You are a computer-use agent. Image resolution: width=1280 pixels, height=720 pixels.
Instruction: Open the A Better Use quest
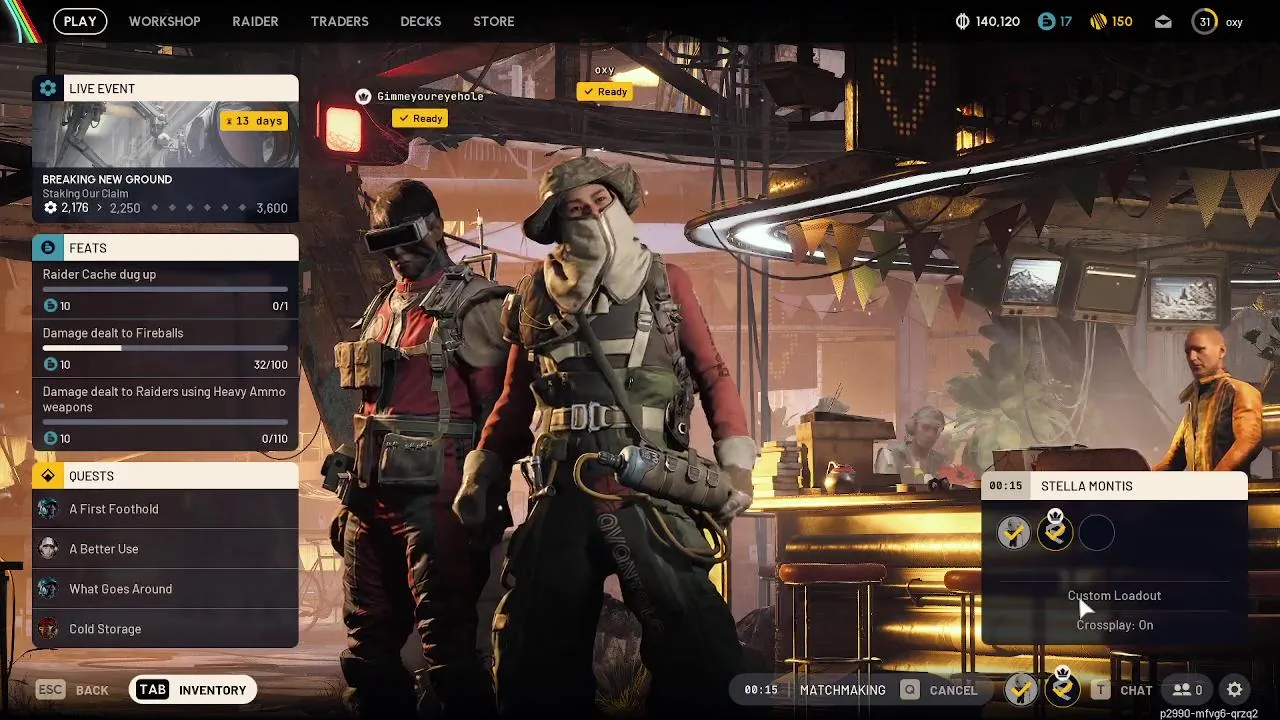click(x=165, y=549)
